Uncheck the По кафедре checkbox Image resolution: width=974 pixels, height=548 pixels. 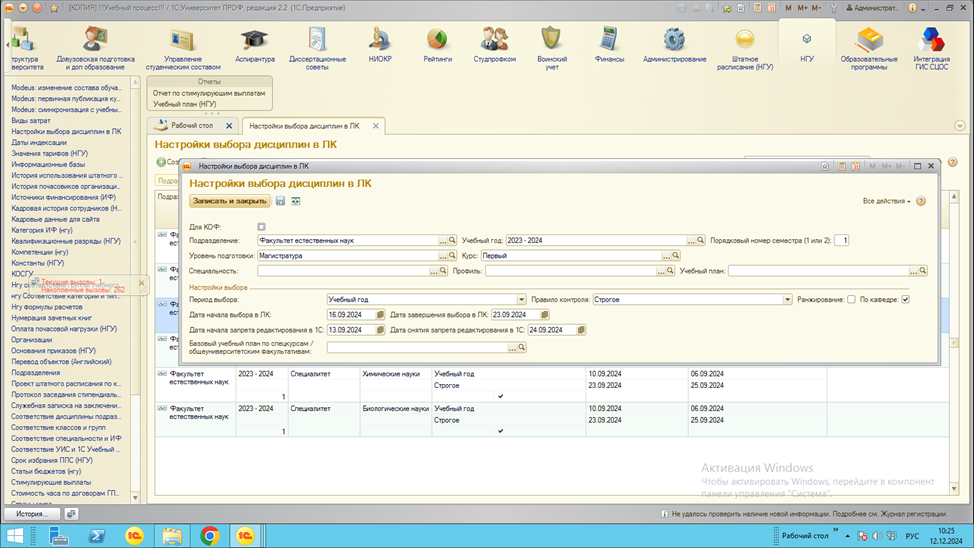906,299
